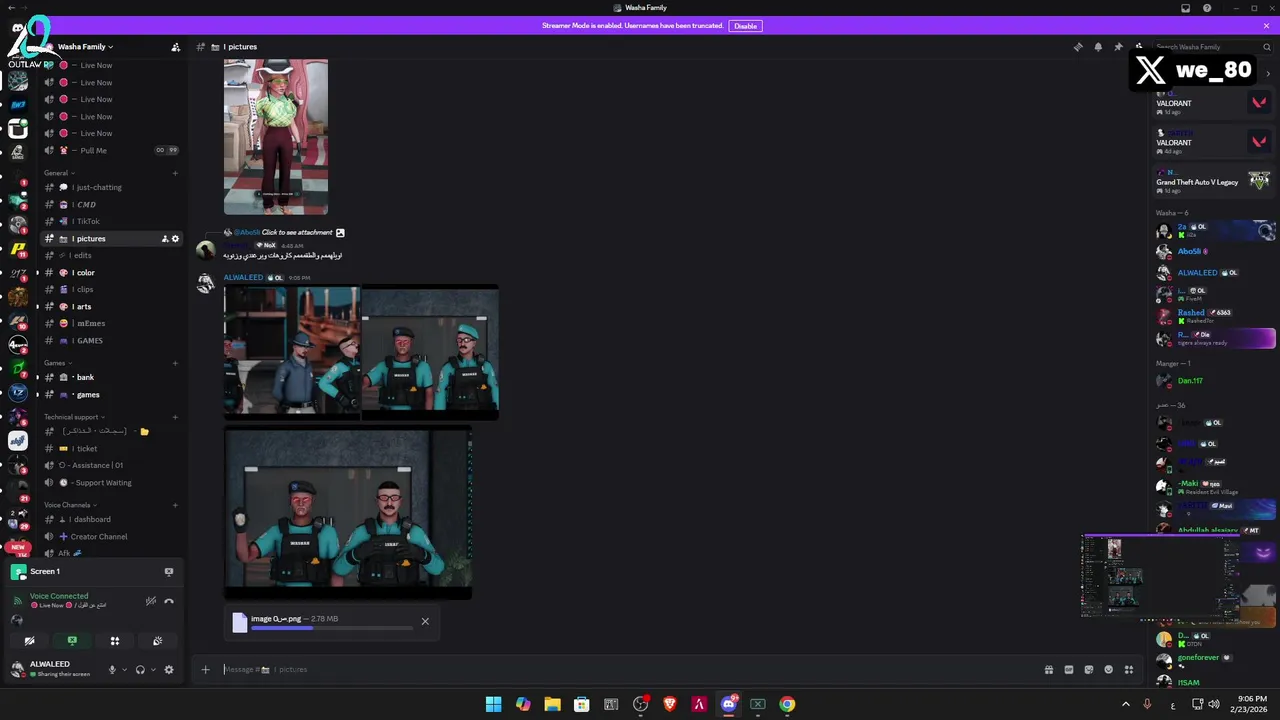Turn on camera in voice panel
The image size is (1280, 720).
pyautogui.click(x=29, y=641)
